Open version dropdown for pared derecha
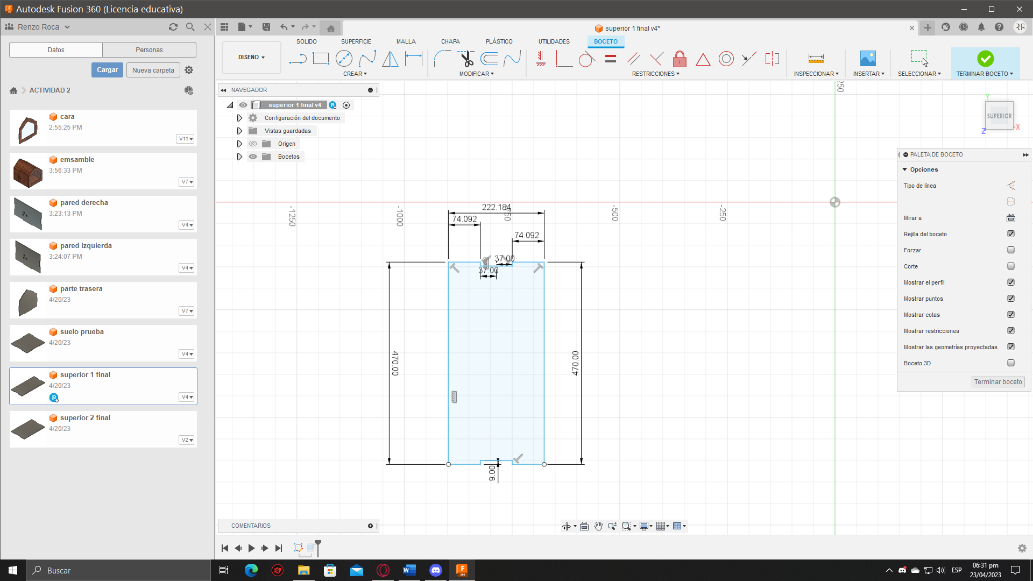The image size is (1033, 581). [186, 225]
